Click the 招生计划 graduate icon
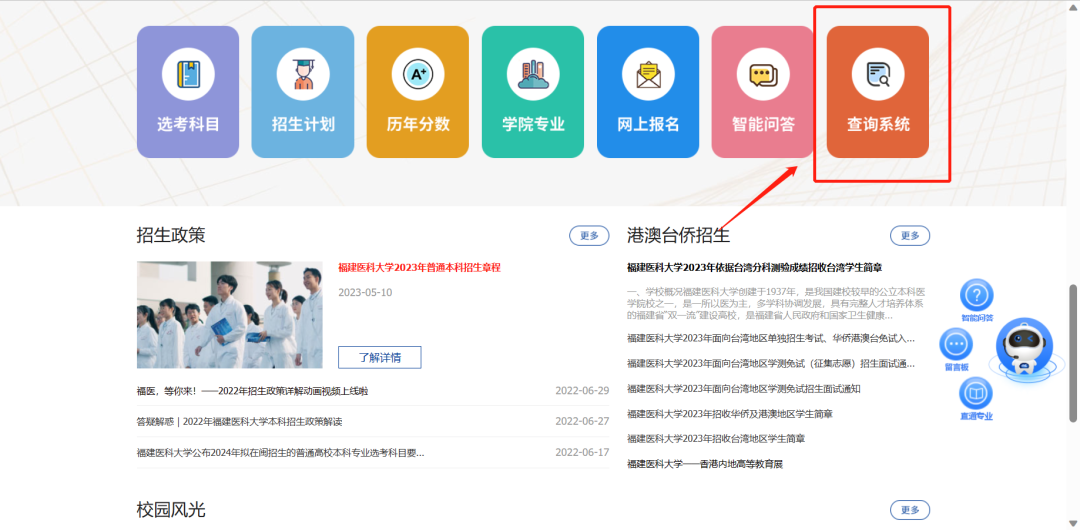This screenshot has width=1080, height=530. [302, 76]
